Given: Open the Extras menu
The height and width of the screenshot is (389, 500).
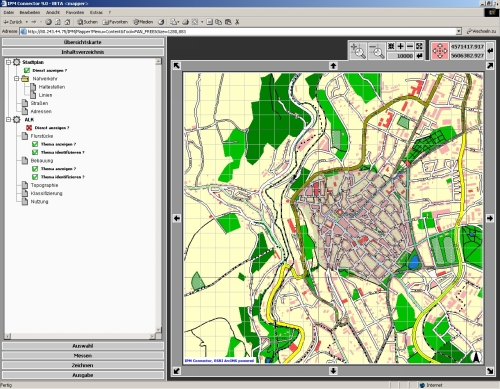Looking at the screenshot, I should click(x=96, y=12).
